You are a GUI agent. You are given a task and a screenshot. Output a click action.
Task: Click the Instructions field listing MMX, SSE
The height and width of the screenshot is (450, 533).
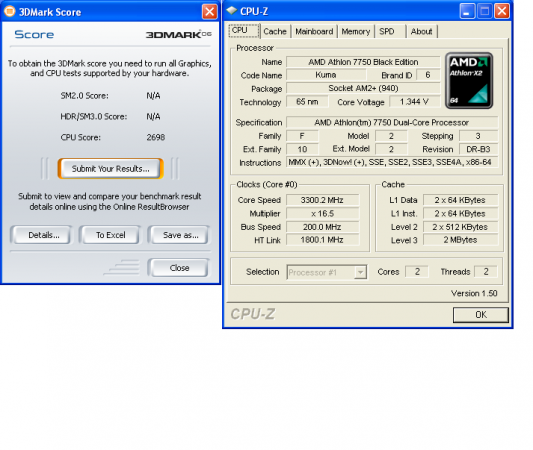pyautogui.click(x=392, y=162)
